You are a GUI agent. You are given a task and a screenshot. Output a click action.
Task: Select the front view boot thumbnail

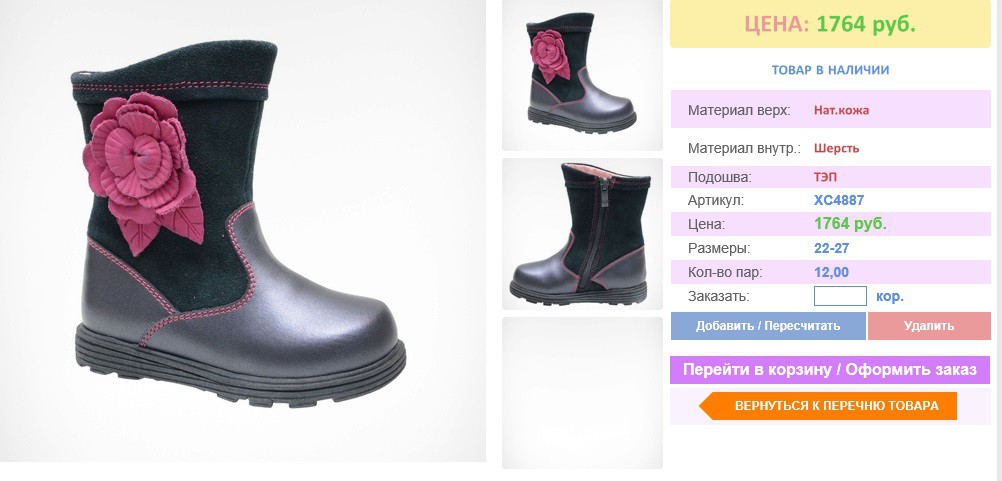coord(582,75)
